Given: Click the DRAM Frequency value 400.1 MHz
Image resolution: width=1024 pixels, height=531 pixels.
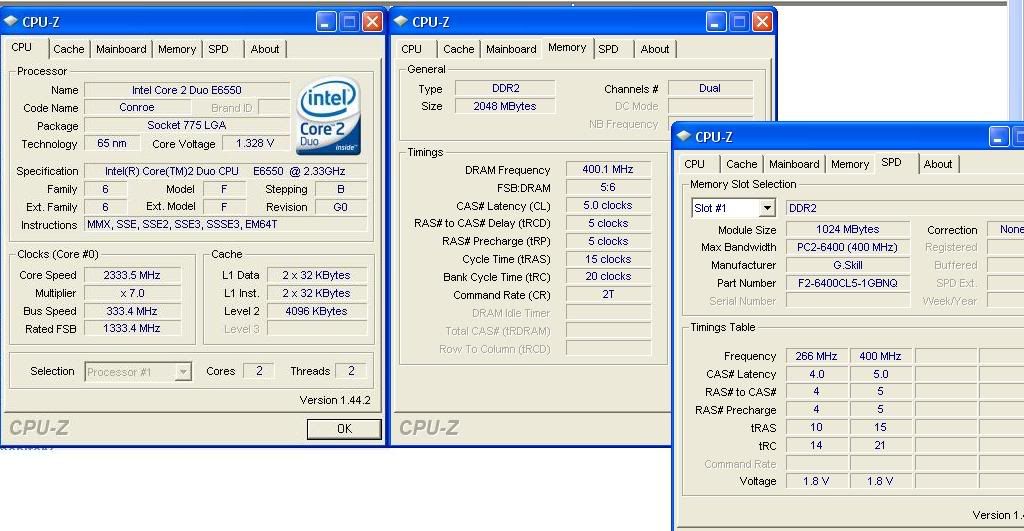Looking at the screenshot, I should click(x=608, y=170).
